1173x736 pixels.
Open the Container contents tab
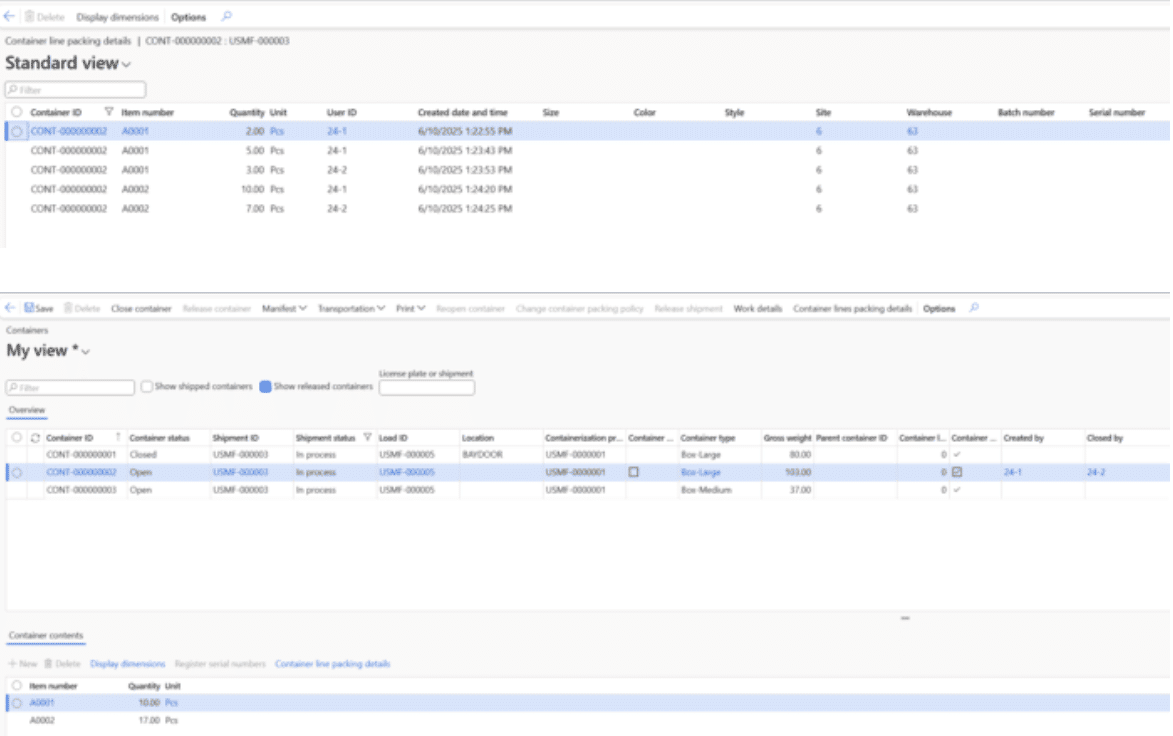pyautogui.click(x=46, y=636)
